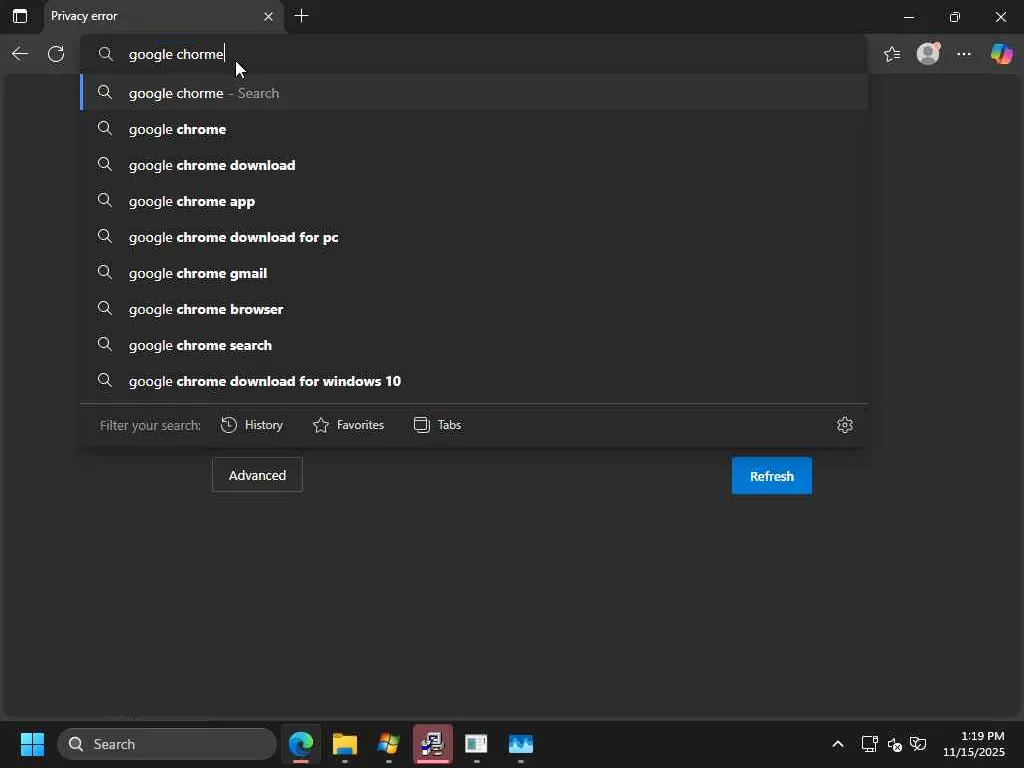Click the blue Refresh button
1024x768 pixels.
[x=771, y=476]
